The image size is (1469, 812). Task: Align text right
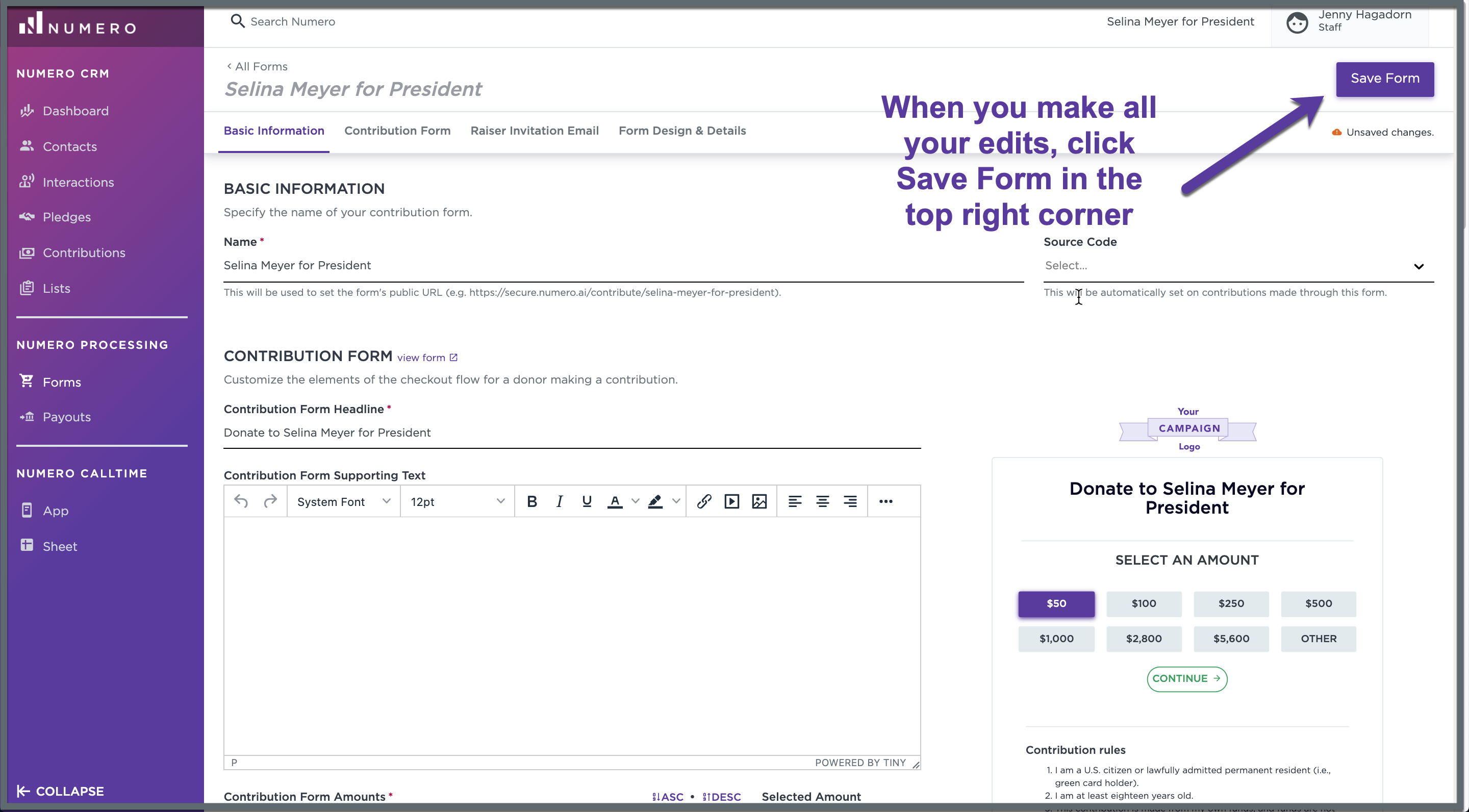point(850,501)
